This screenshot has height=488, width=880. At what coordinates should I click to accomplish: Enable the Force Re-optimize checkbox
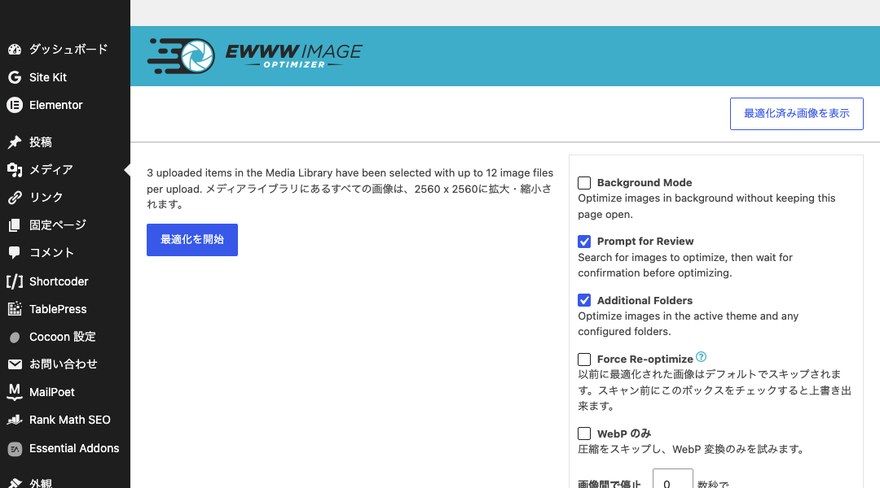pos(584,359)
